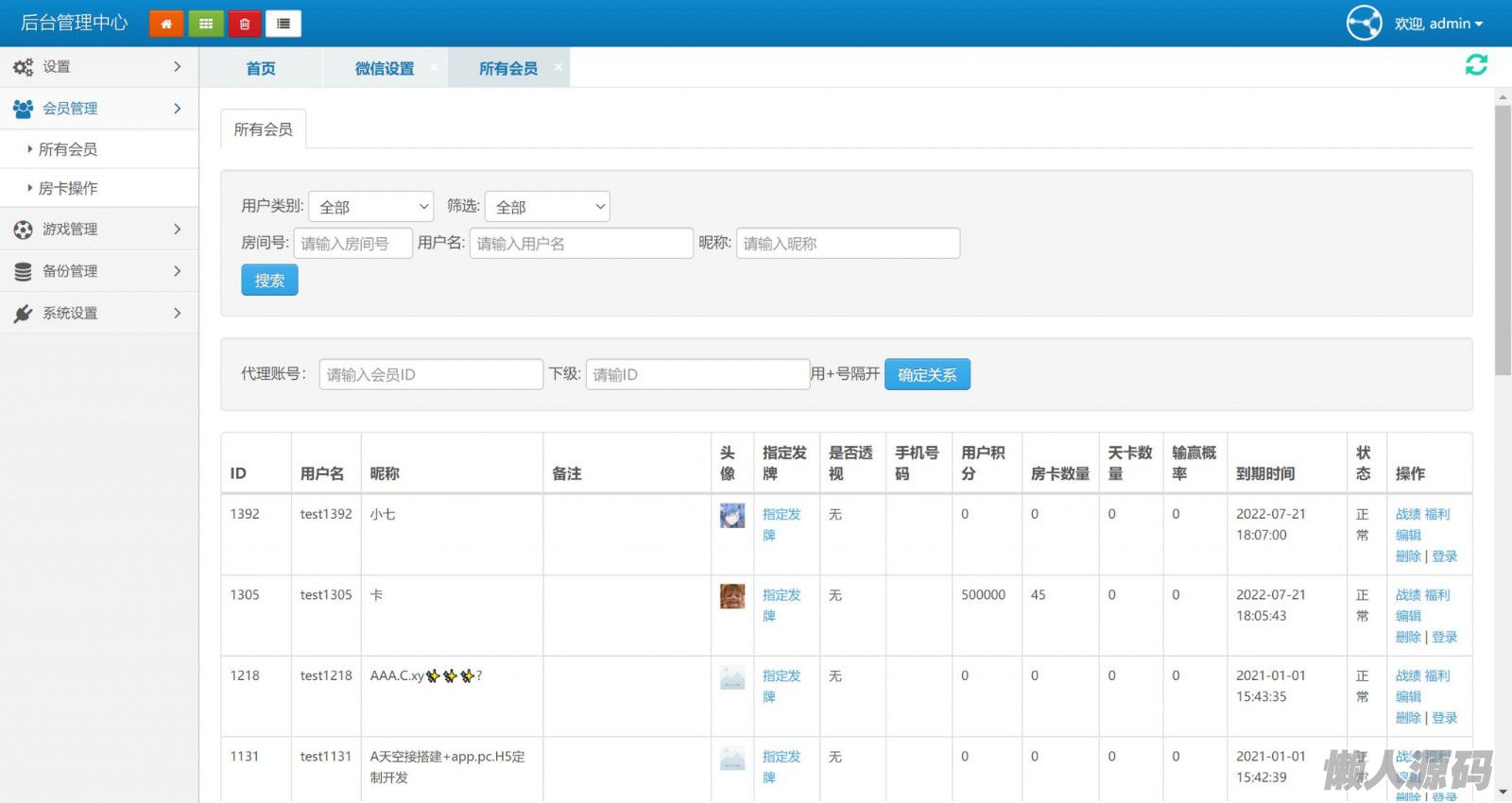Switch to the 首页 tab
1512x803 pixels.
point(261,69)
